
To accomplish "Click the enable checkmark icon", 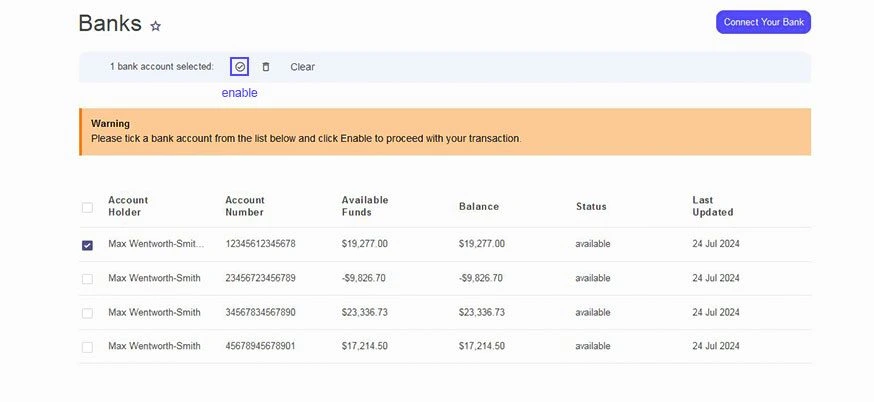I will point(239,67).
